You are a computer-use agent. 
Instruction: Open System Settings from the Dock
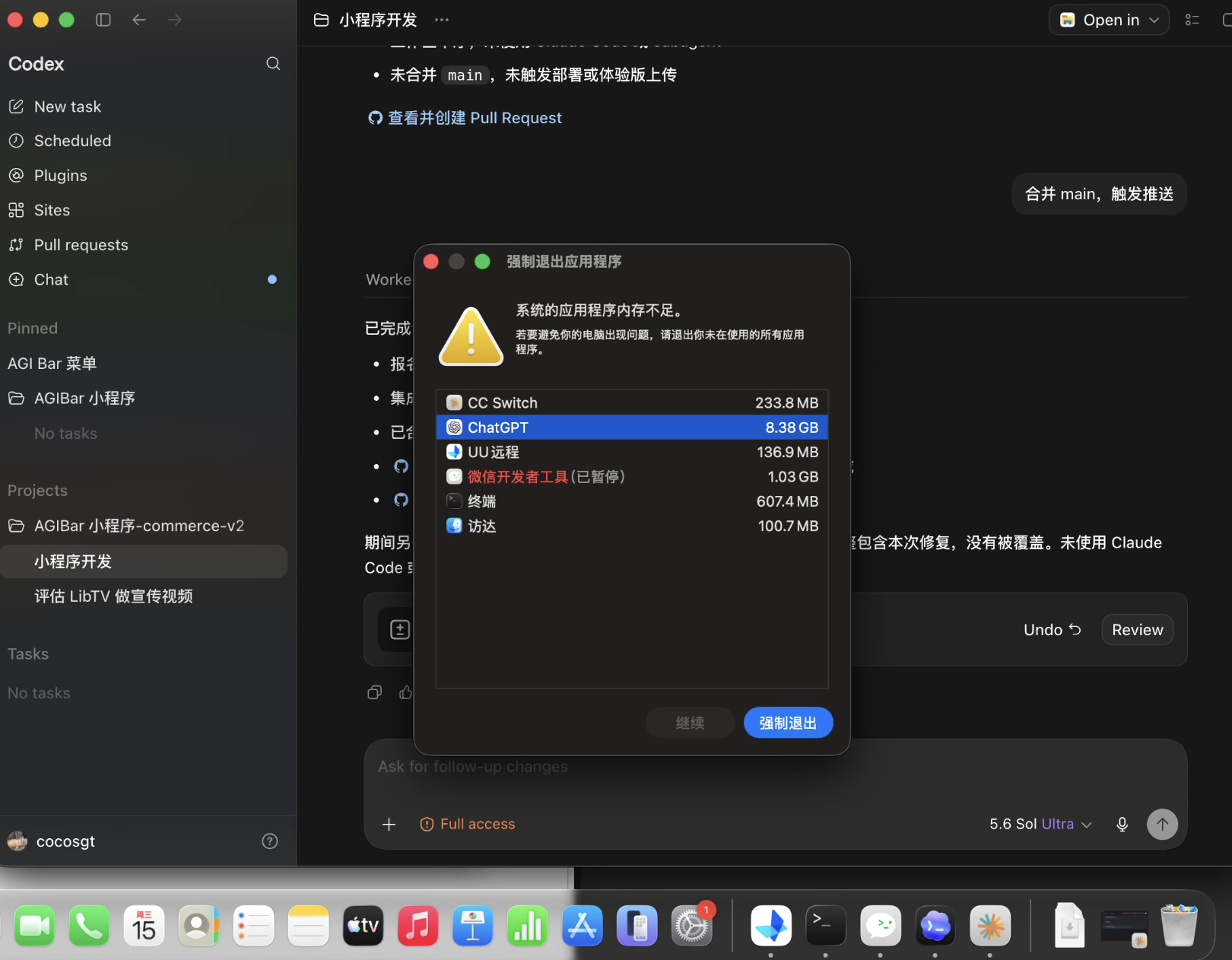[x=692, y=926]
